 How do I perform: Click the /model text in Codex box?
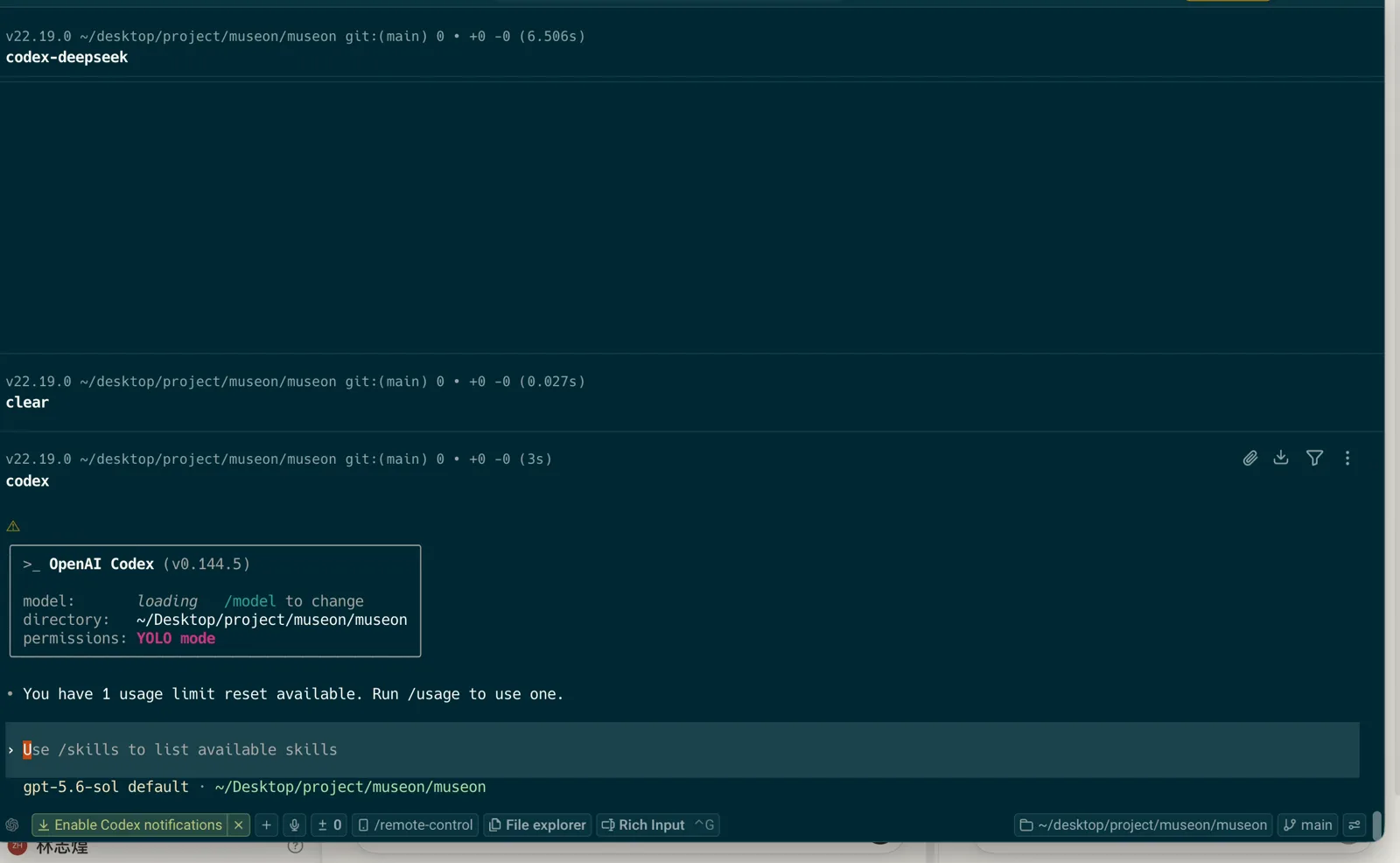point(250,601)
